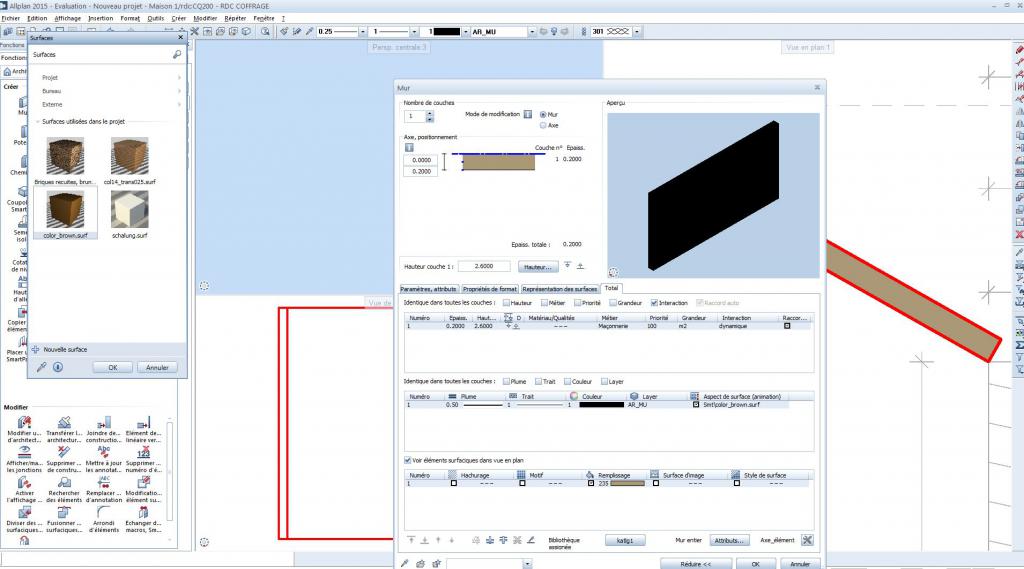Click eyedropper icon at Mur dialog bottom

pos(405,563)
